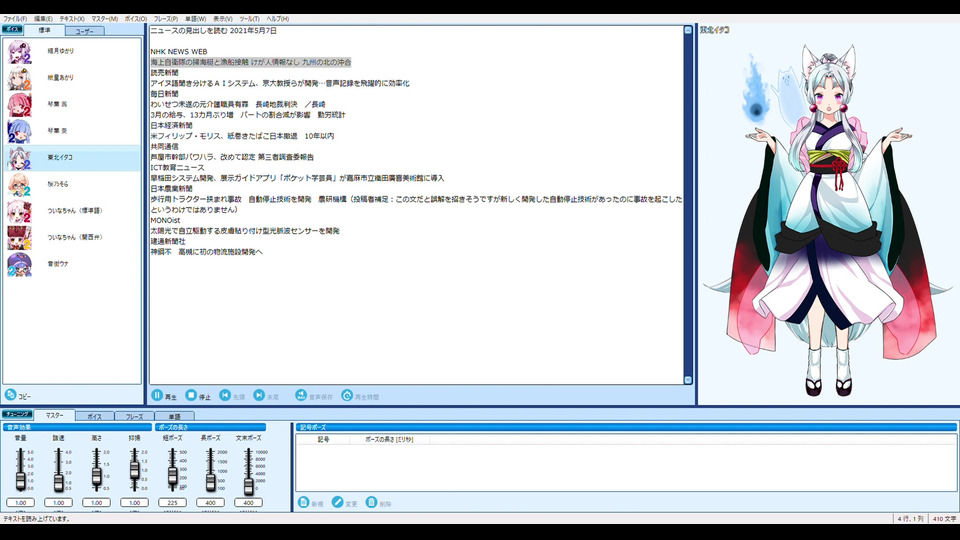The width and height of the screenshot is (960, 540).
Task: Save audio with 音声保存 icon
Action: click(301, 396)
